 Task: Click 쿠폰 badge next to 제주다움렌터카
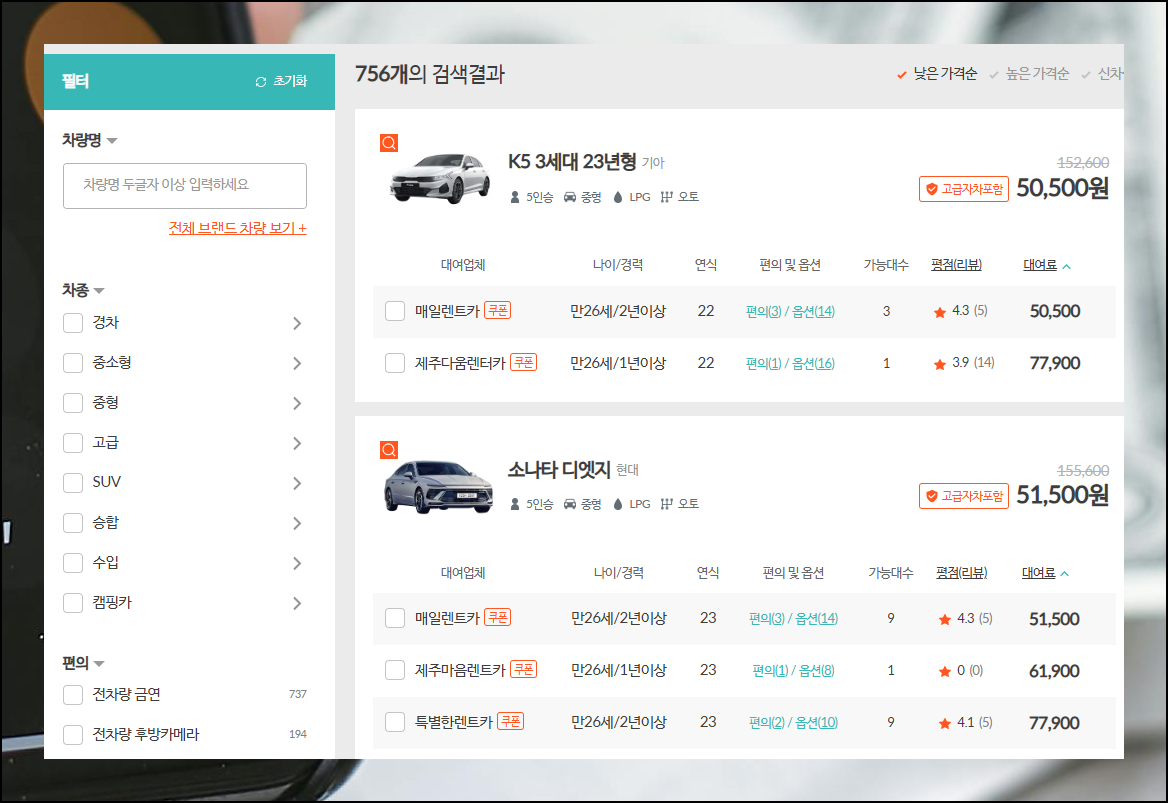tap(524, 363)
